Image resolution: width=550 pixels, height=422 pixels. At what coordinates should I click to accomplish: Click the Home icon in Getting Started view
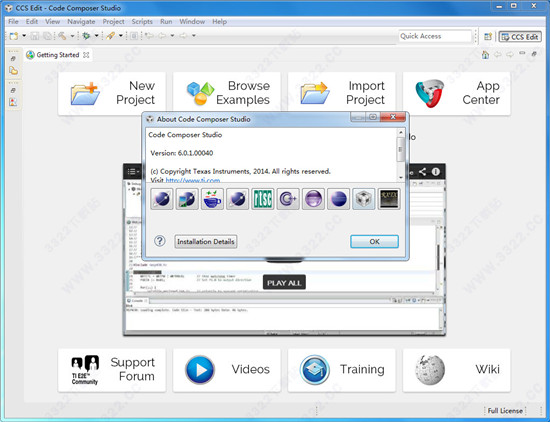coord(485,55)
